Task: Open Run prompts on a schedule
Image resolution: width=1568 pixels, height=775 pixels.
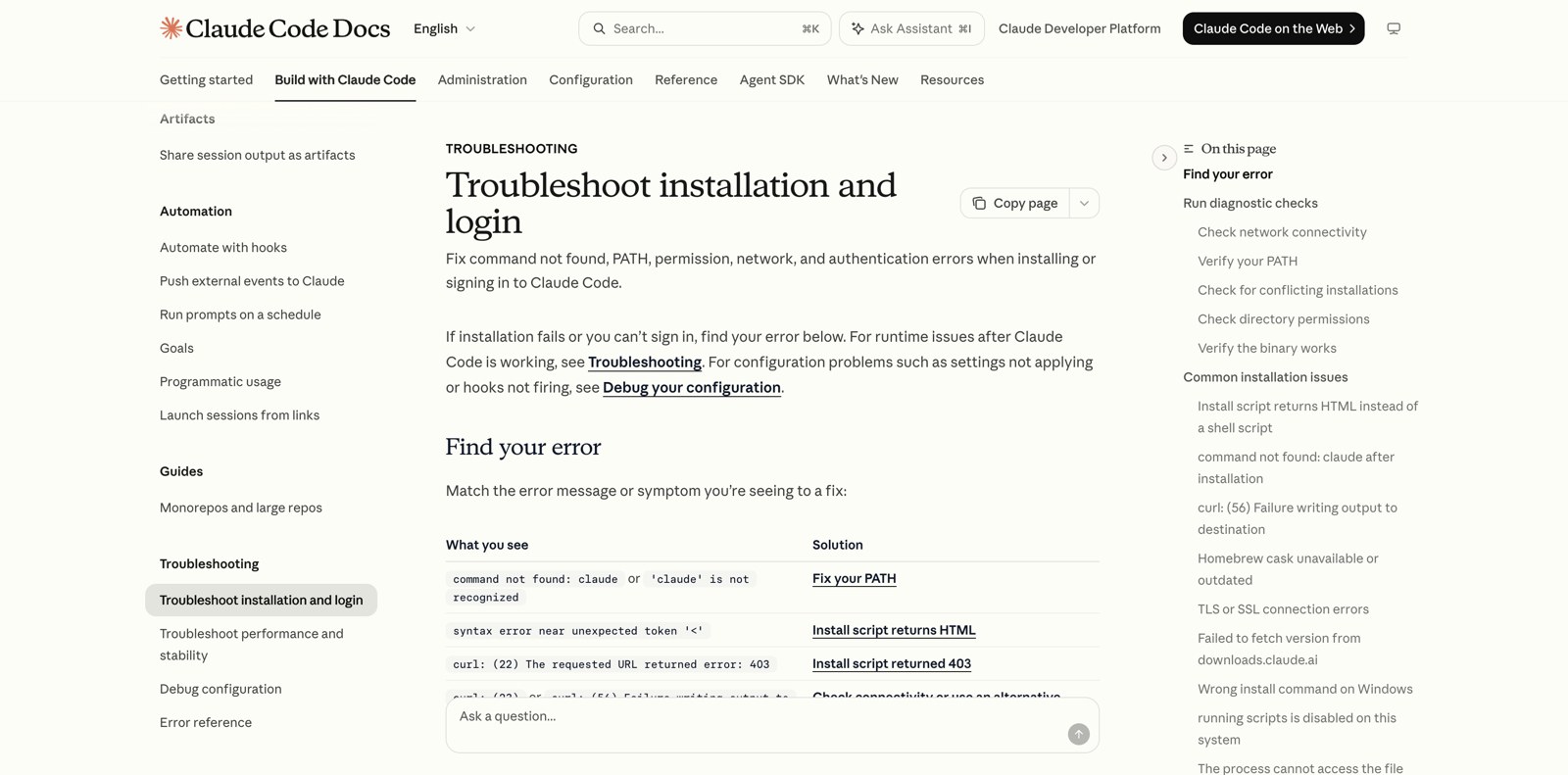Action: tap(240, 315)
